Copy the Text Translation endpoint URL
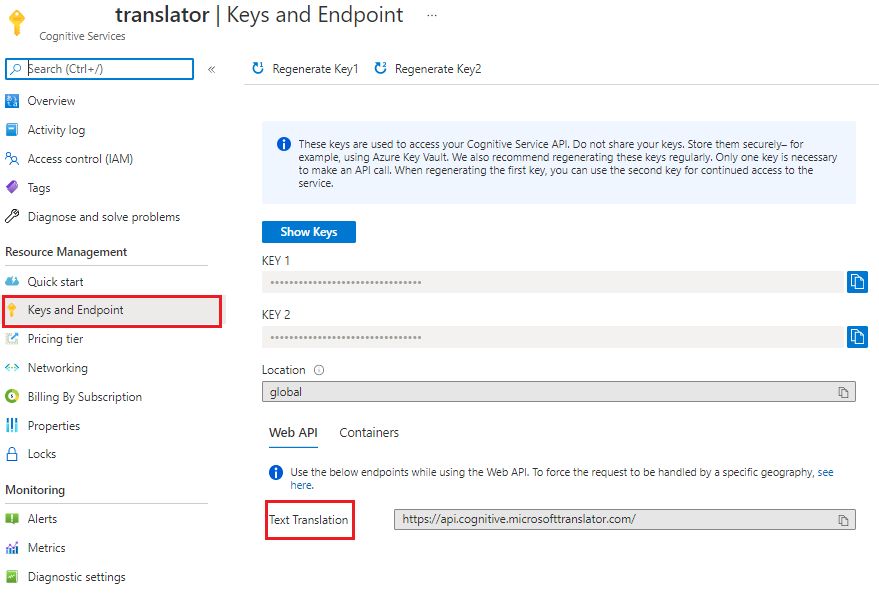 click(843, 519)
